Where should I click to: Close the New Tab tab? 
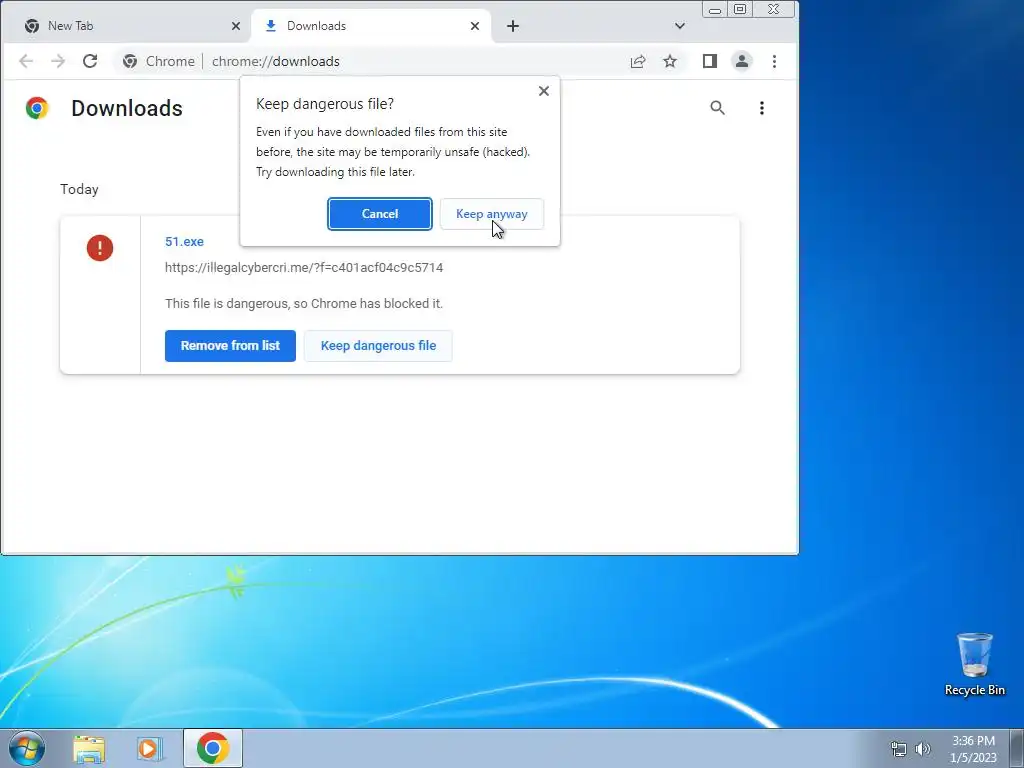236,26
